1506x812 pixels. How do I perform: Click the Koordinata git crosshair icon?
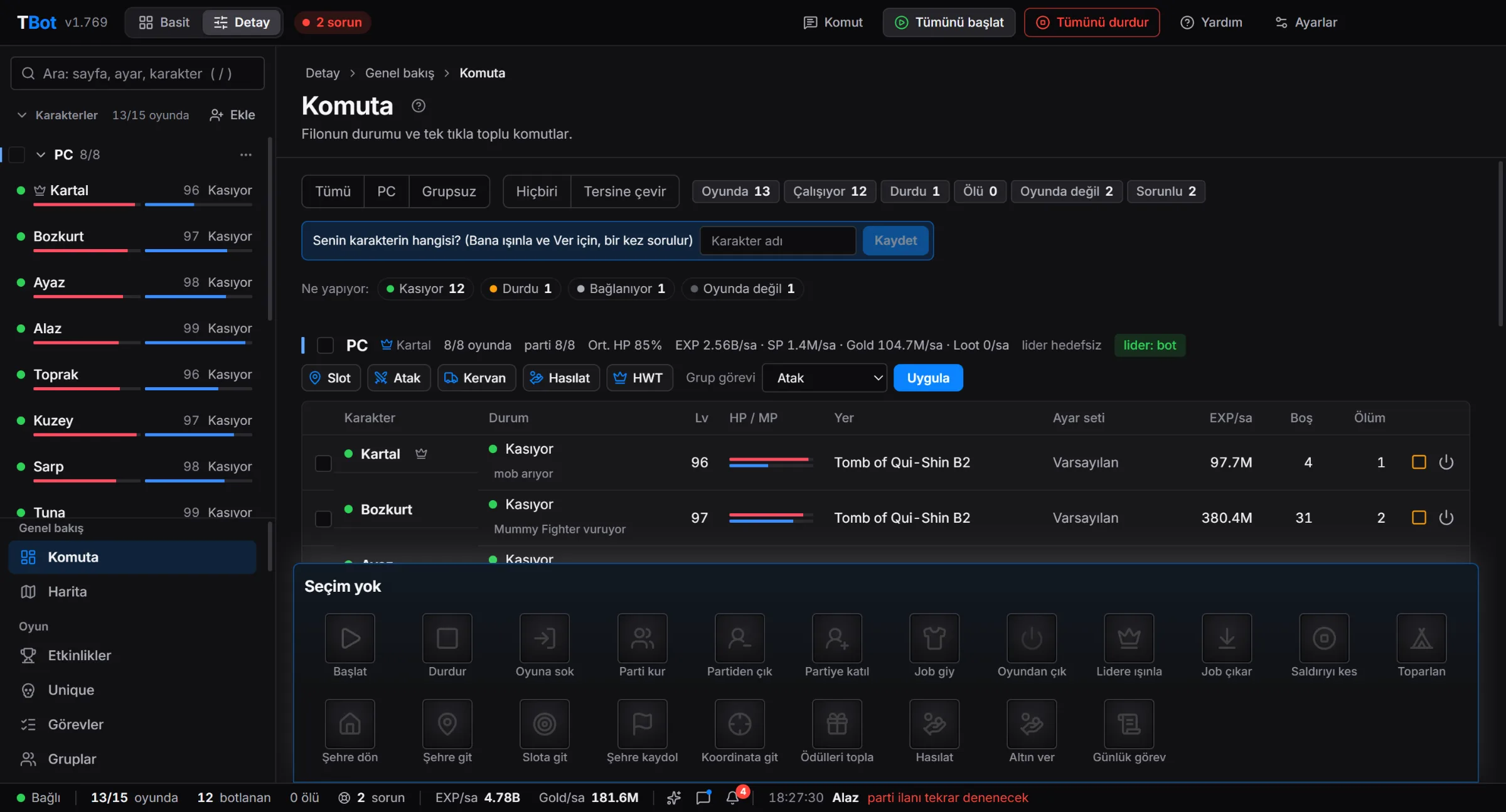click(x=739, y=724)
